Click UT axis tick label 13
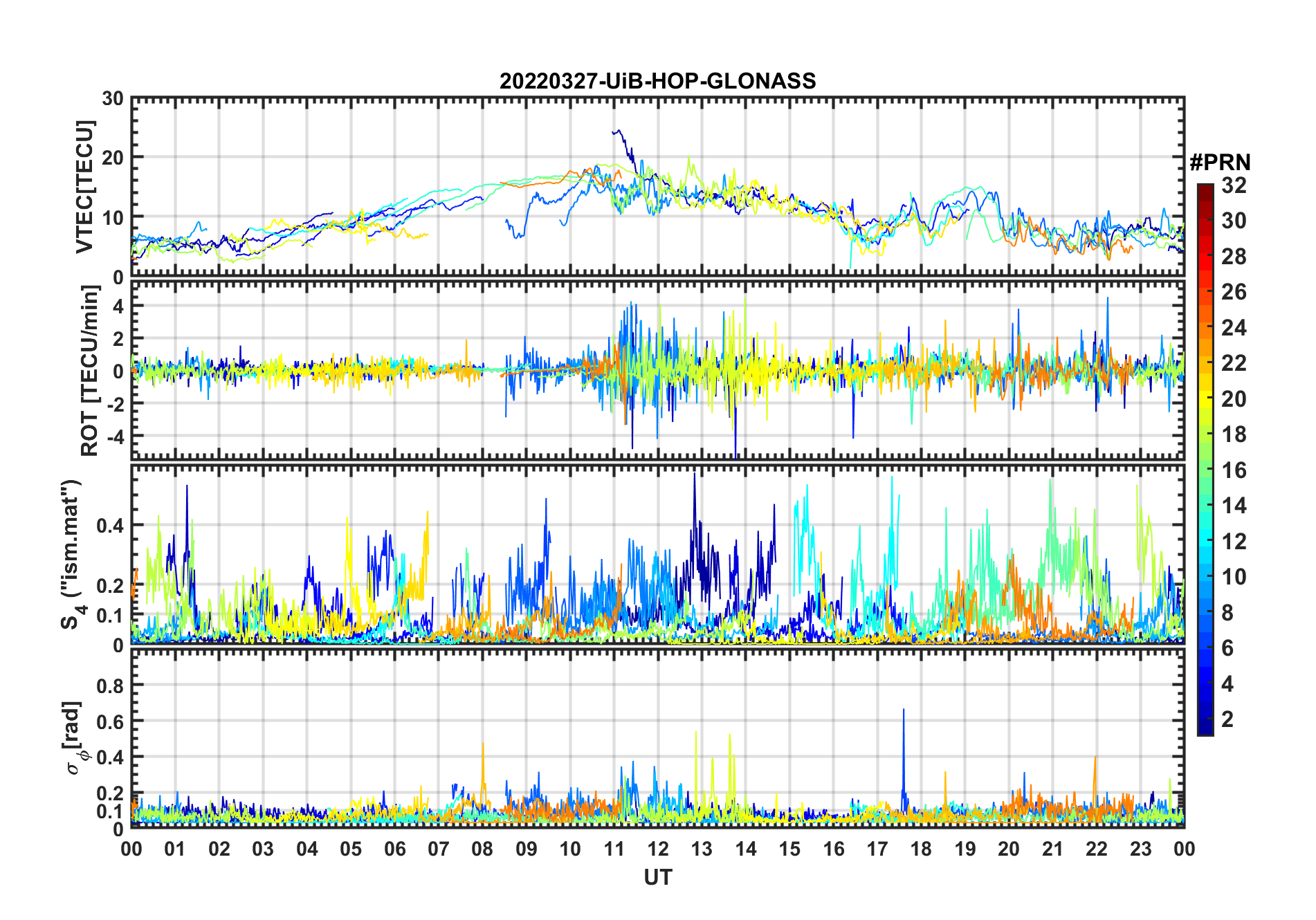The image size is (1316, 920). (x=702, y=849)
